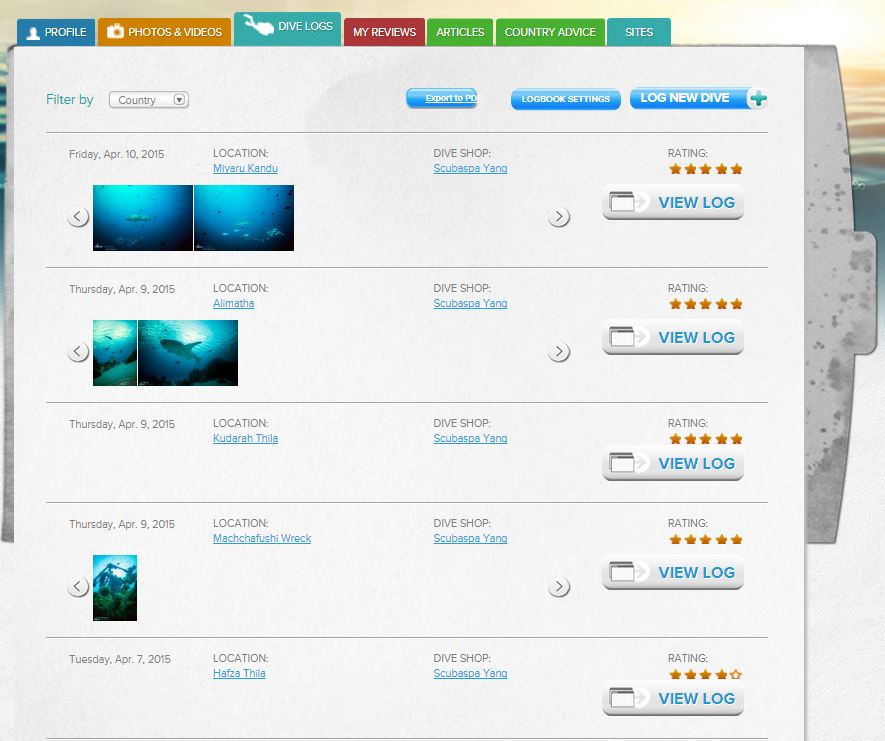This screenshot has height=741, width=885.
Task: Open the My Reviews tab
Action: pos(384,32)
